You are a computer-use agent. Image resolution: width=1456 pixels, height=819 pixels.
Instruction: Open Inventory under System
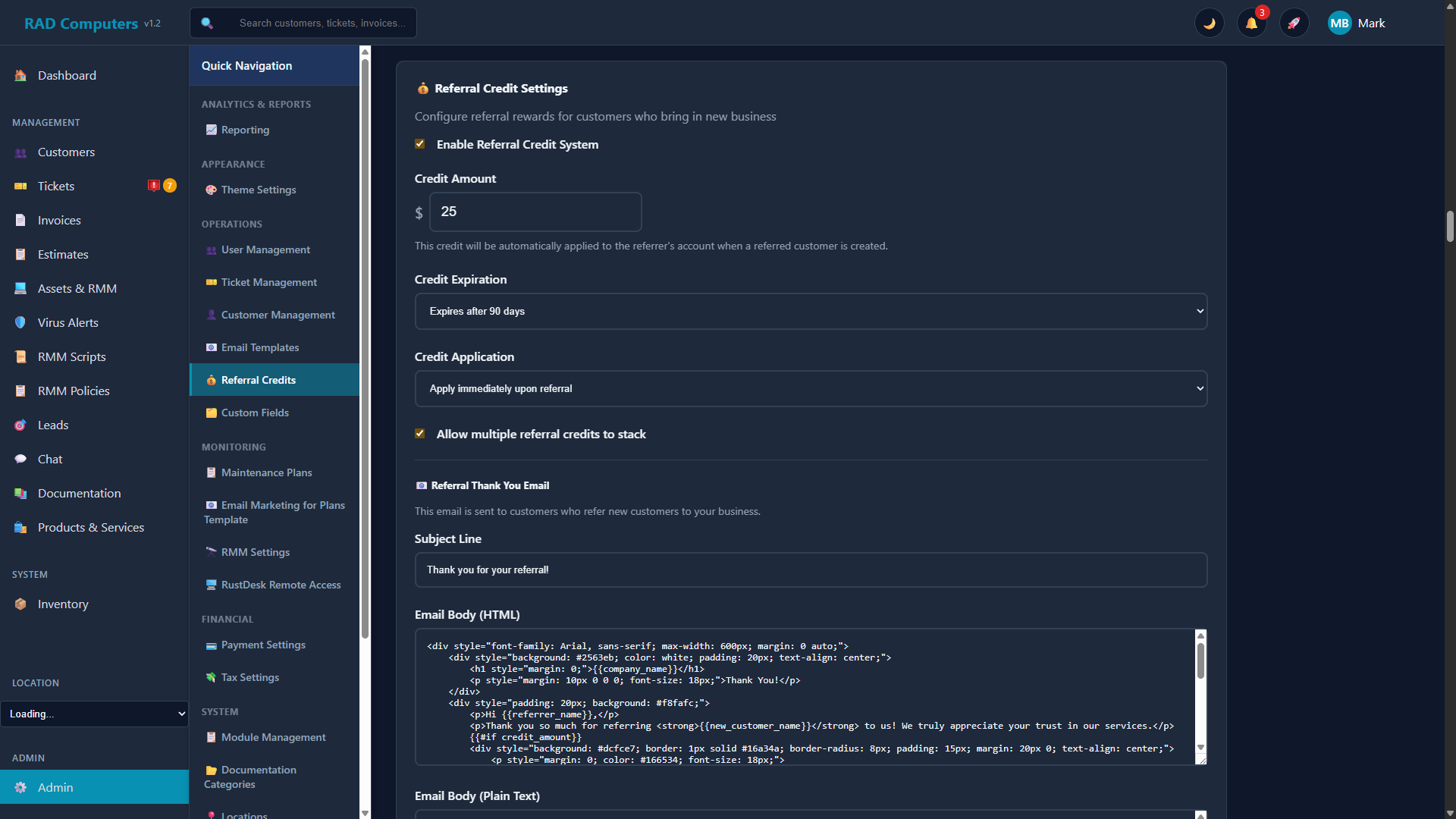[62, 604]
